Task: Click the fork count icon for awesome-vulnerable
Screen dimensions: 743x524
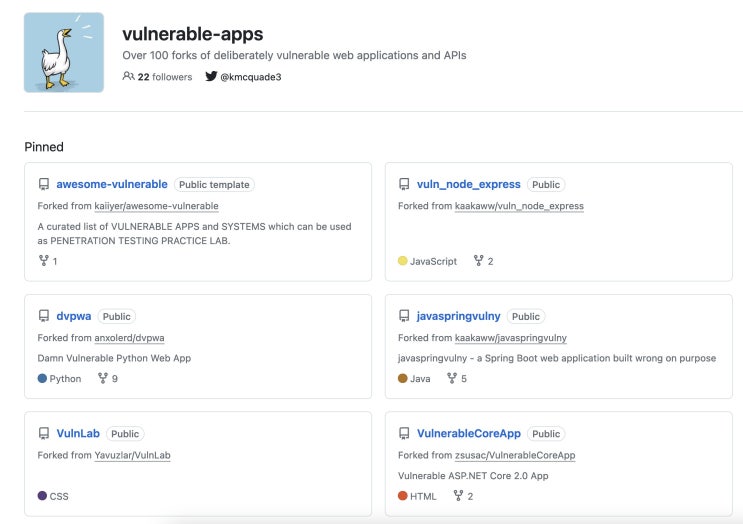Action: (x=44, y=261)
